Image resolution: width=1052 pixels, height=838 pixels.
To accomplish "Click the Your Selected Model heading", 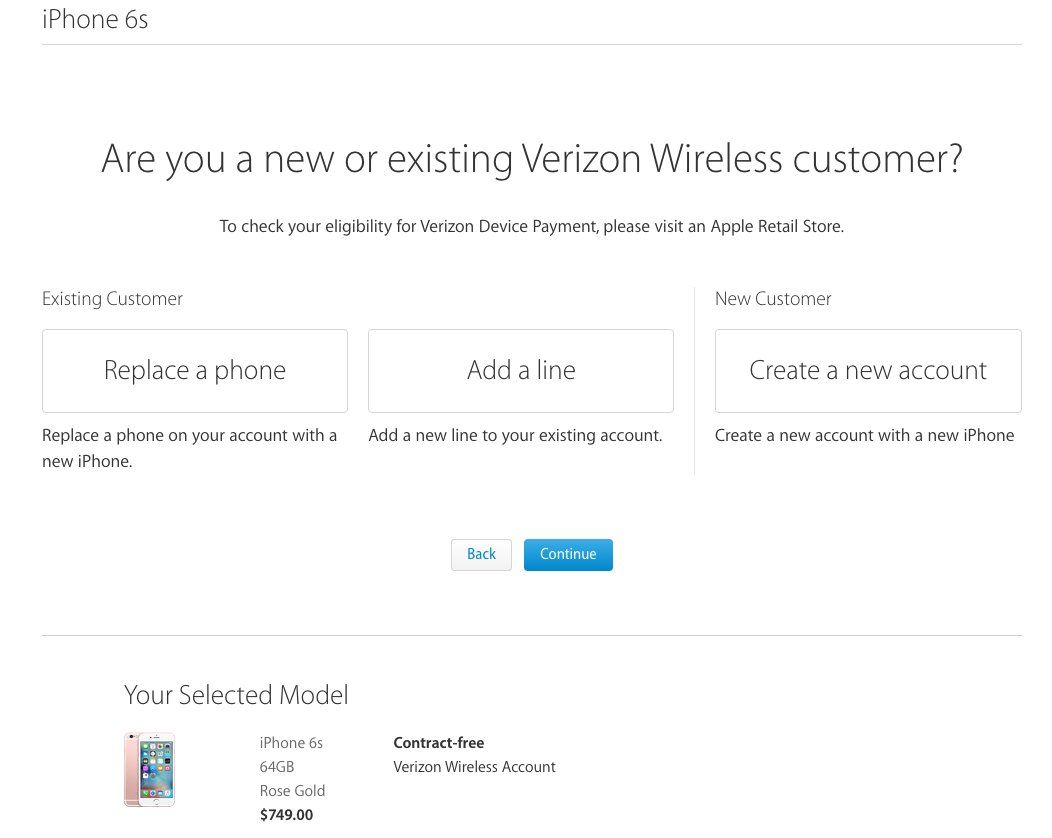I will [x=236, y=695].
